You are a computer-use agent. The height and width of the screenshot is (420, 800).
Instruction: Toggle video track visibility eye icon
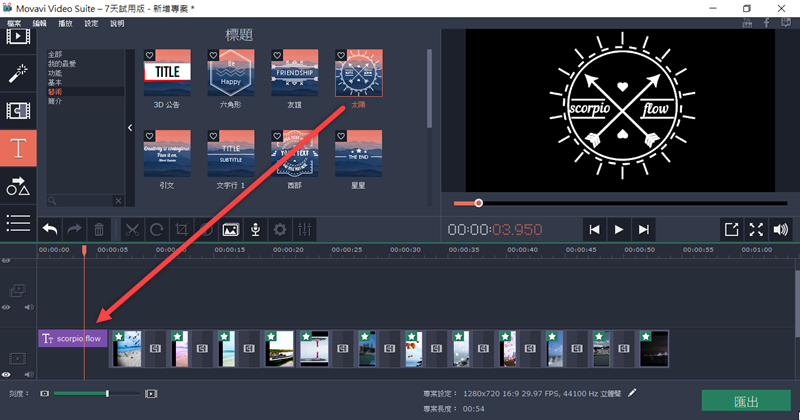[x=7, y=374]
